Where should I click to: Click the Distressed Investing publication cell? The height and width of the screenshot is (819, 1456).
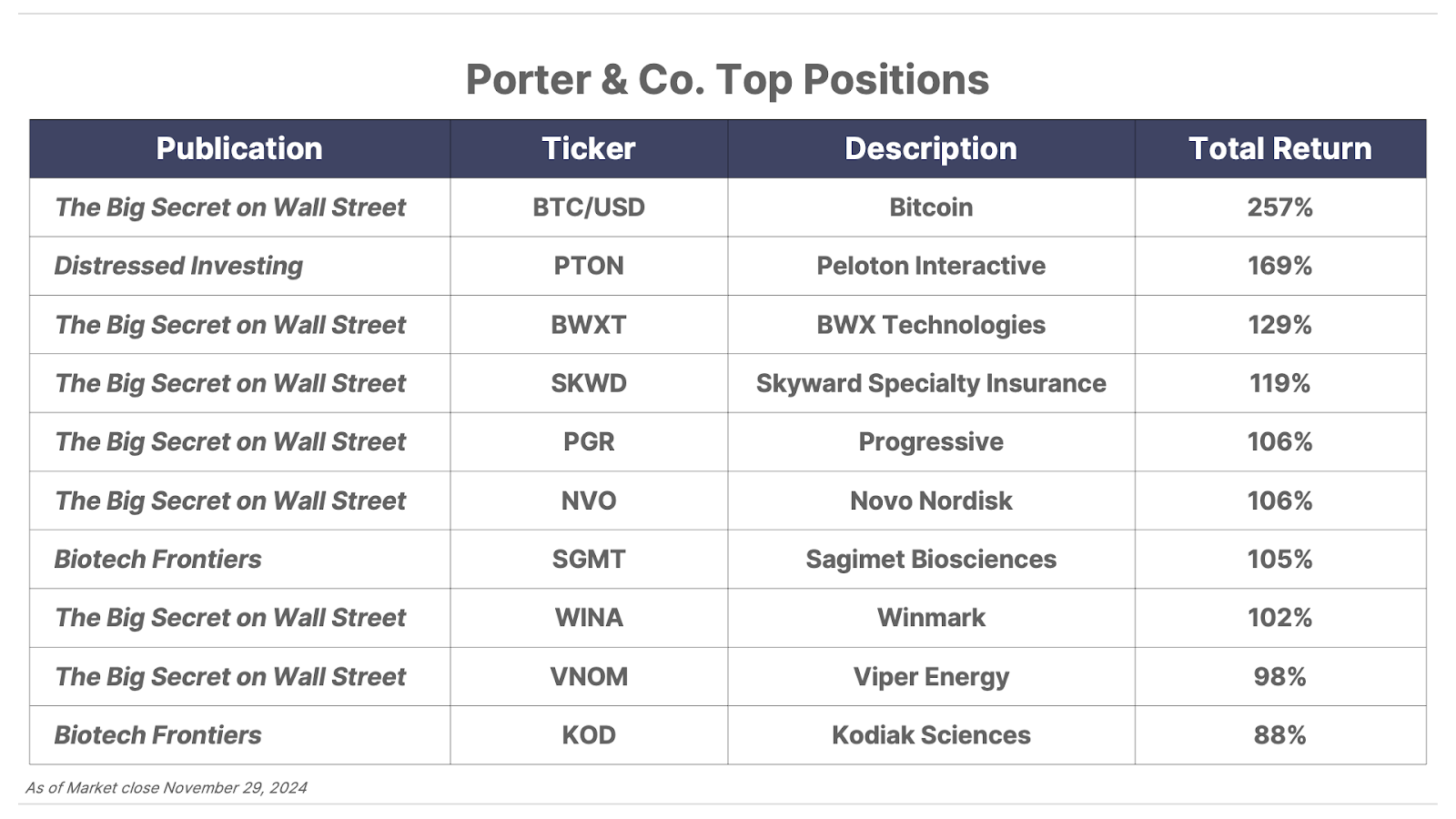click(239, 266)
